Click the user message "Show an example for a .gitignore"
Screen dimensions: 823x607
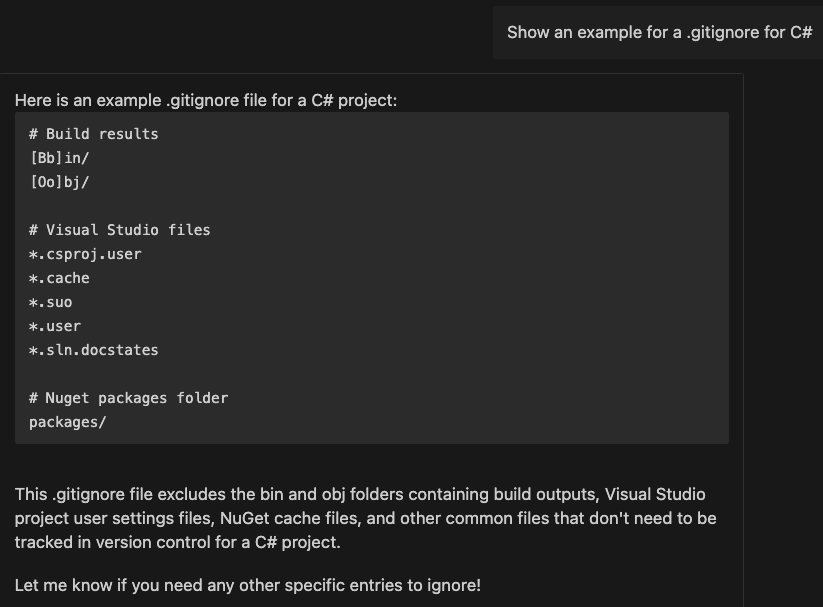(659, 32)
